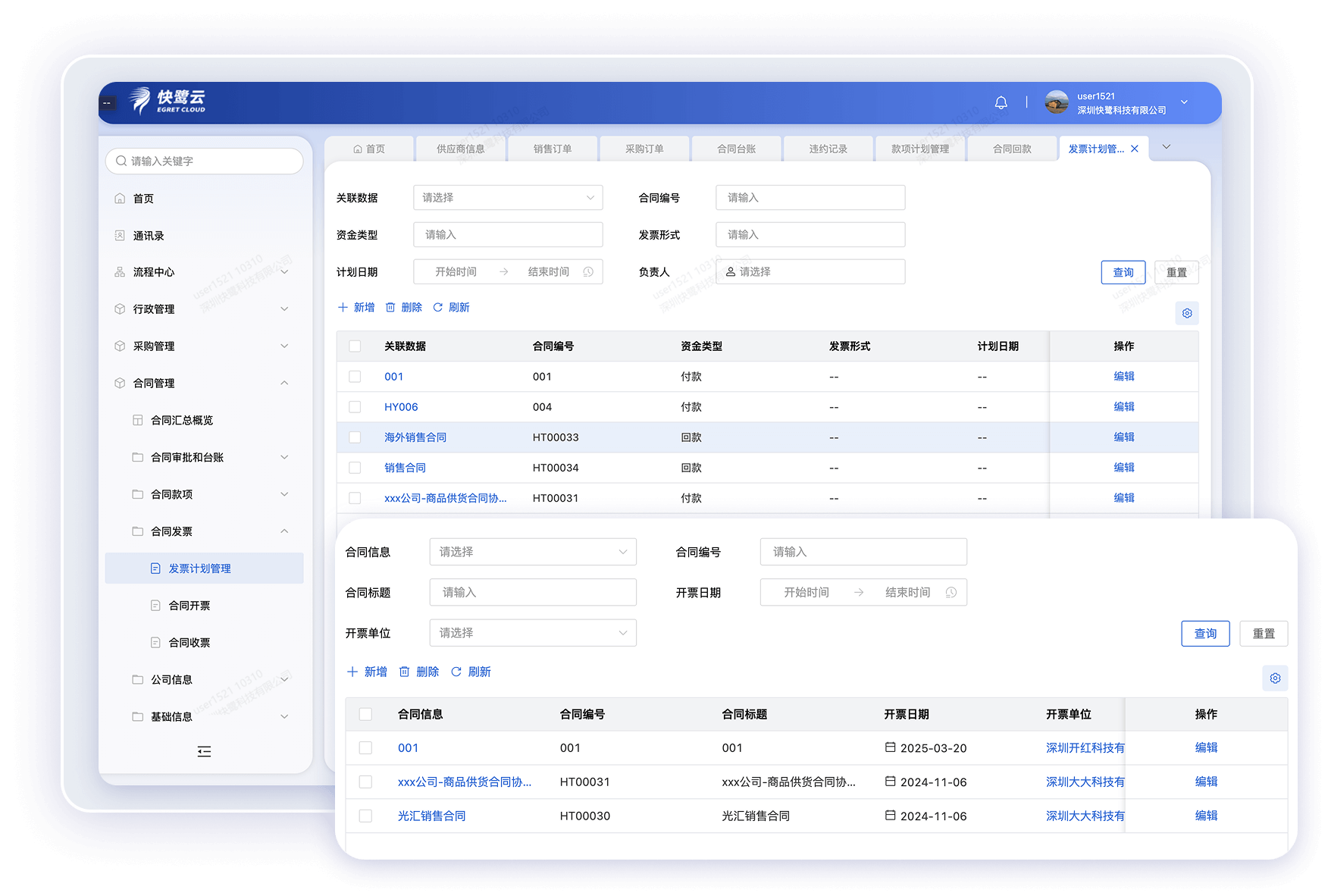Click the upper 删除 trash icon
The width and height of the screenshot is (1328, 896).
pos(390,307)
